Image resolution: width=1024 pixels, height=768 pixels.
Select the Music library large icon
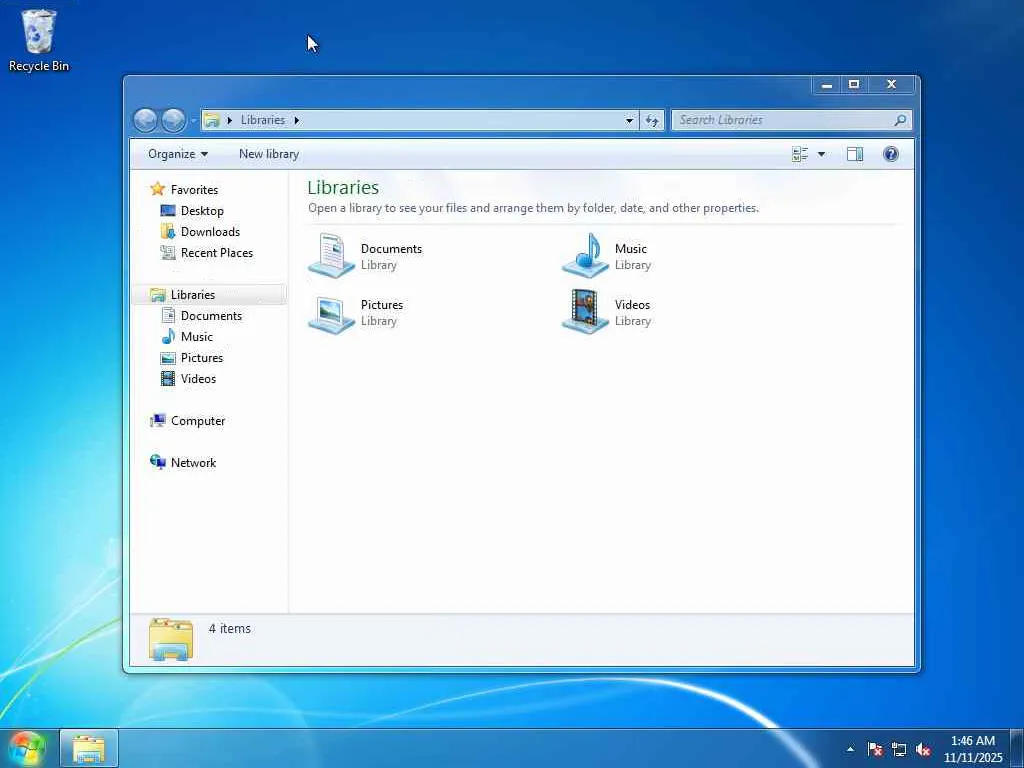[585, 256]
